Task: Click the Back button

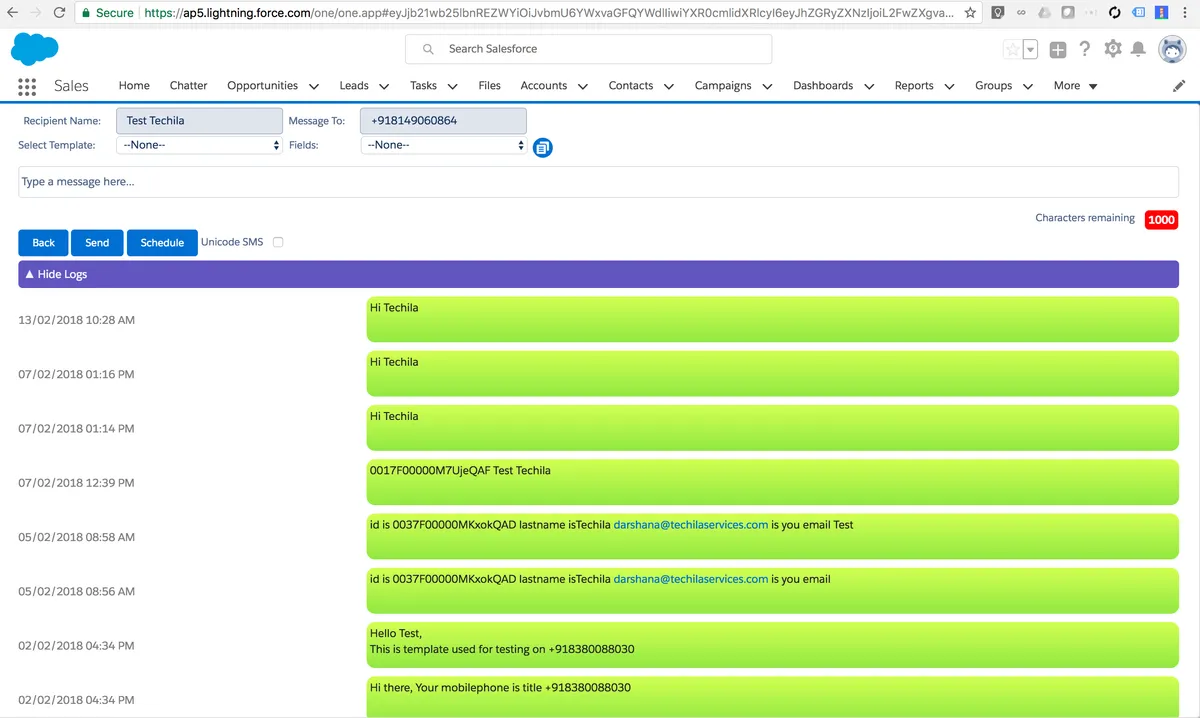Action: pos(43,243)
